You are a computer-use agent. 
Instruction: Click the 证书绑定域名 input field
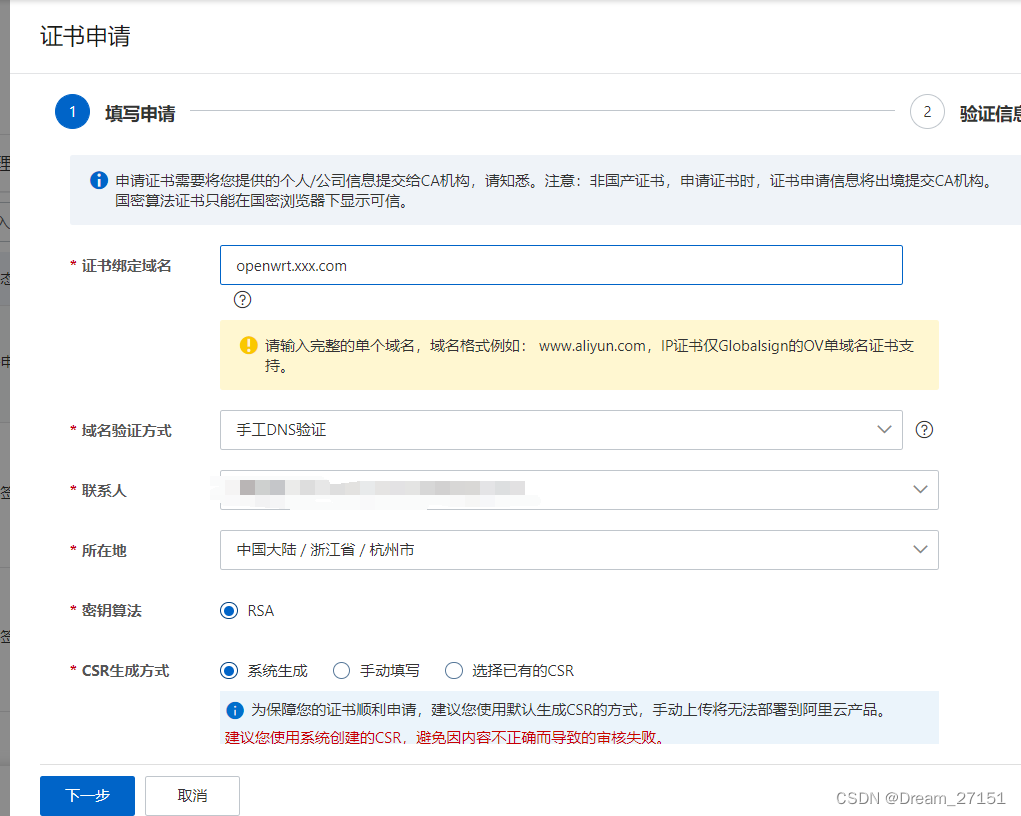[561, 265]
